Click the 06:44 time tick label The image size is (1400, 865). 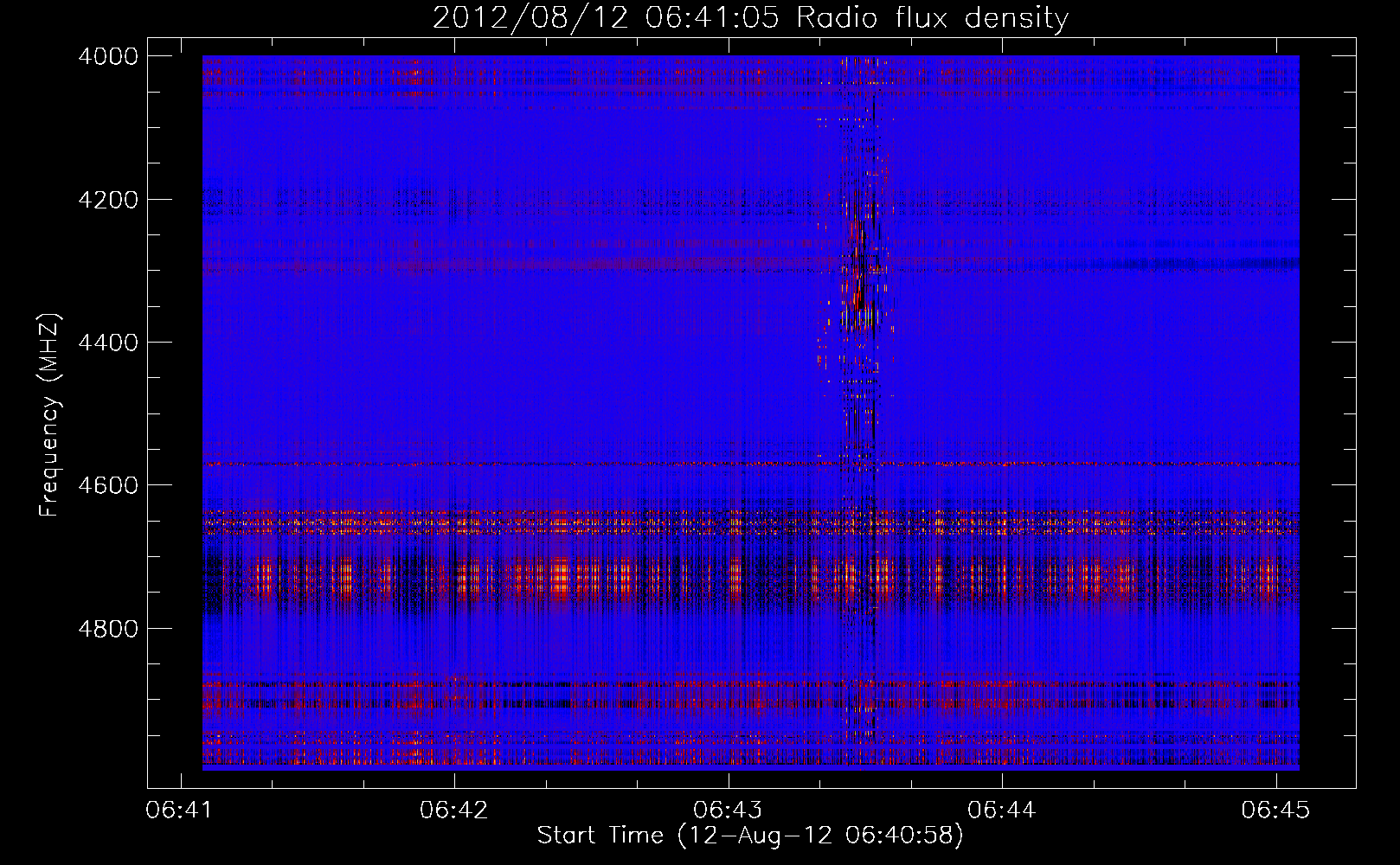tap(1002, 811)
